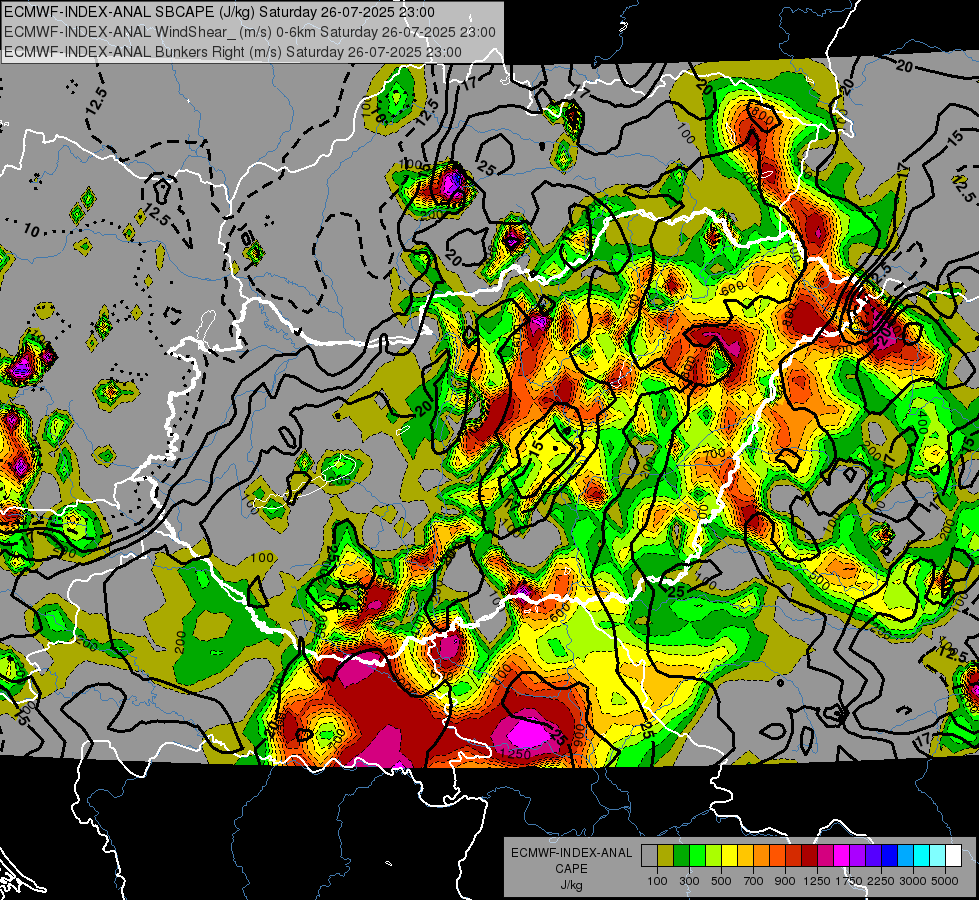Click the 5000 value under the color scale
Viewport: 979px width, 900px height.
point(945,881)
